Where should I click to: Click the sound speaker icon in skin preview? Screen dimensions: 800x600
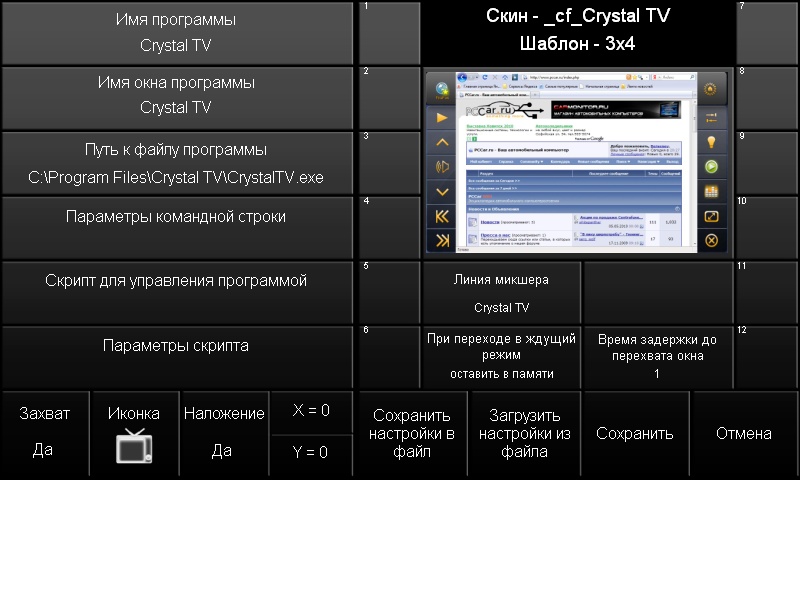pyautogui.click(x=442, y=167)
